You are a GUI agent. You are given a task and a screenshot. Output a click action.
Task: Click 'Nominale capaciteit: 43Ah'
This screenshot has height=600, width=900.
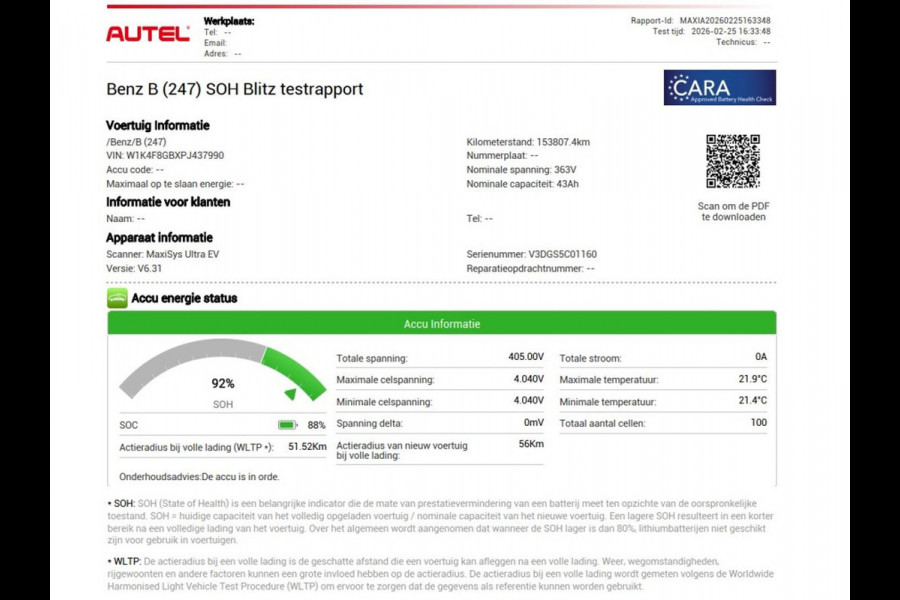click(522, 184)
